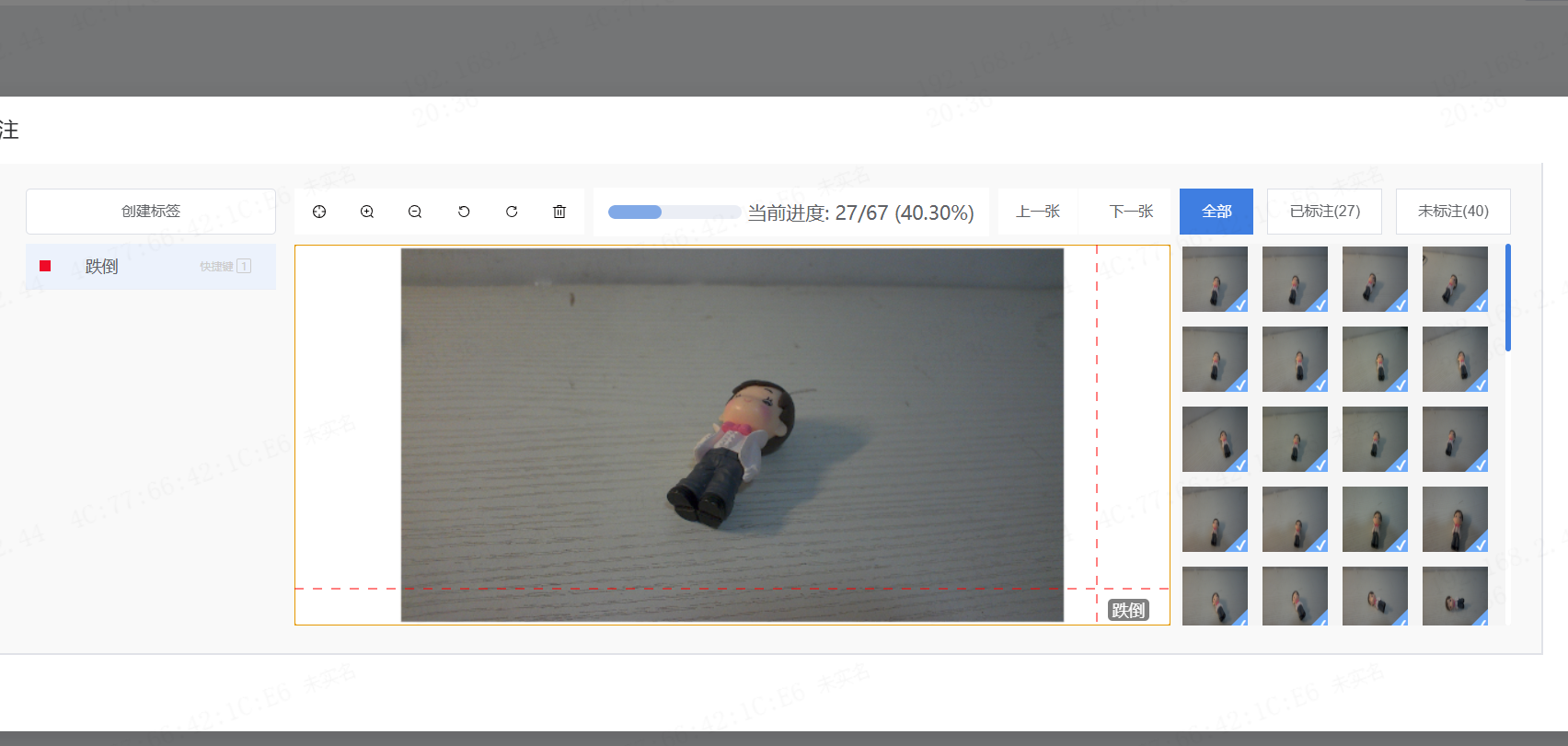The height and width of the screenshot is (746, 1568).
Task: Open third thumbnail in the fourth row
Action: coord(1375,519)
